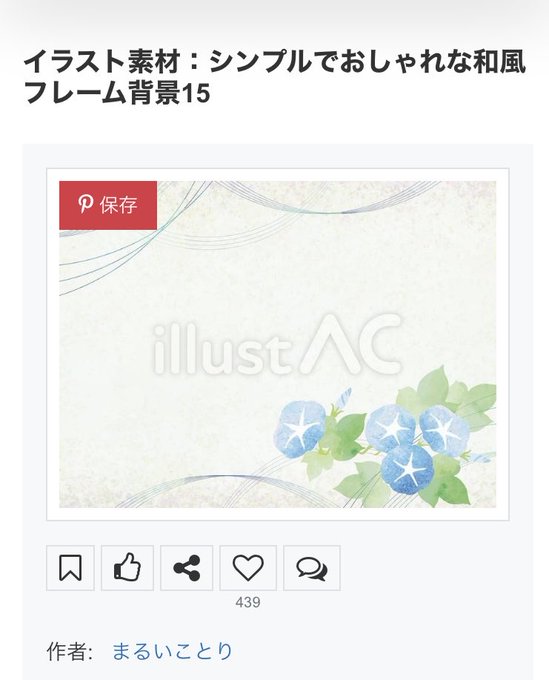Click the illustAC watermark on the preview
549x680 pixels.
[x=277, y=346]
